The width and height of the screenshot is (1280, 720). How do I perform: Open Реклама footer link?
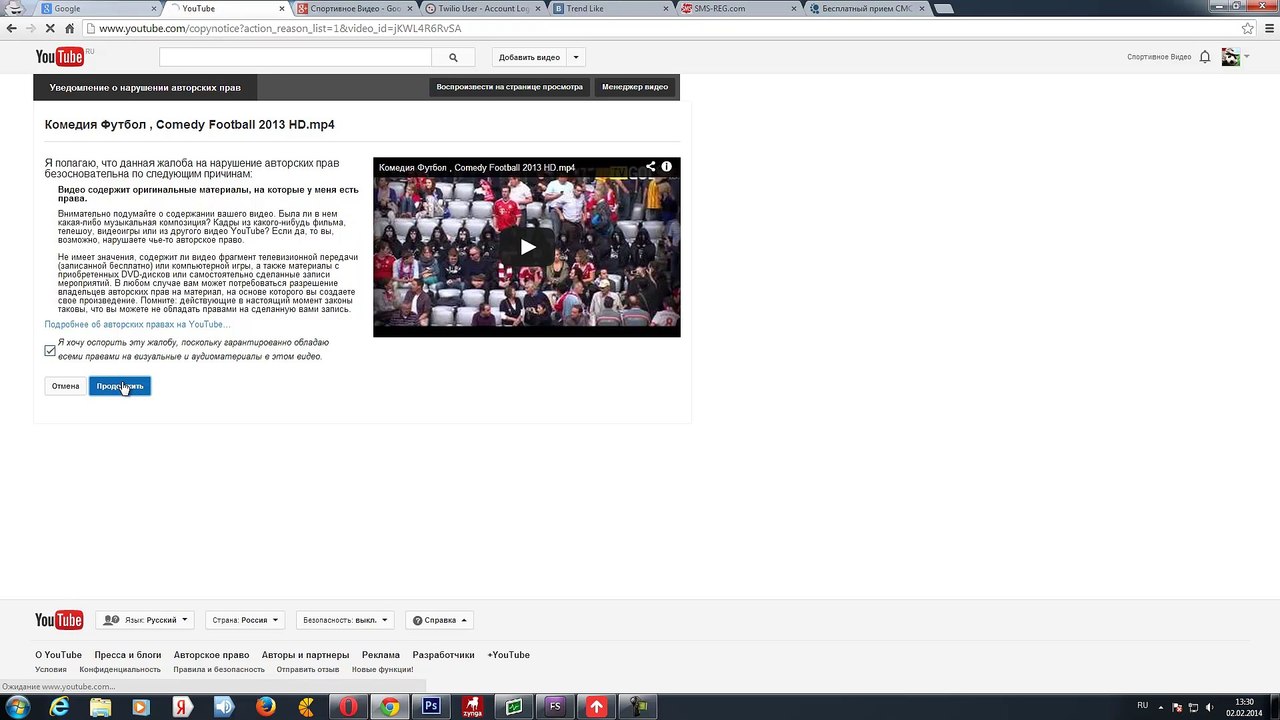point(381,655)
